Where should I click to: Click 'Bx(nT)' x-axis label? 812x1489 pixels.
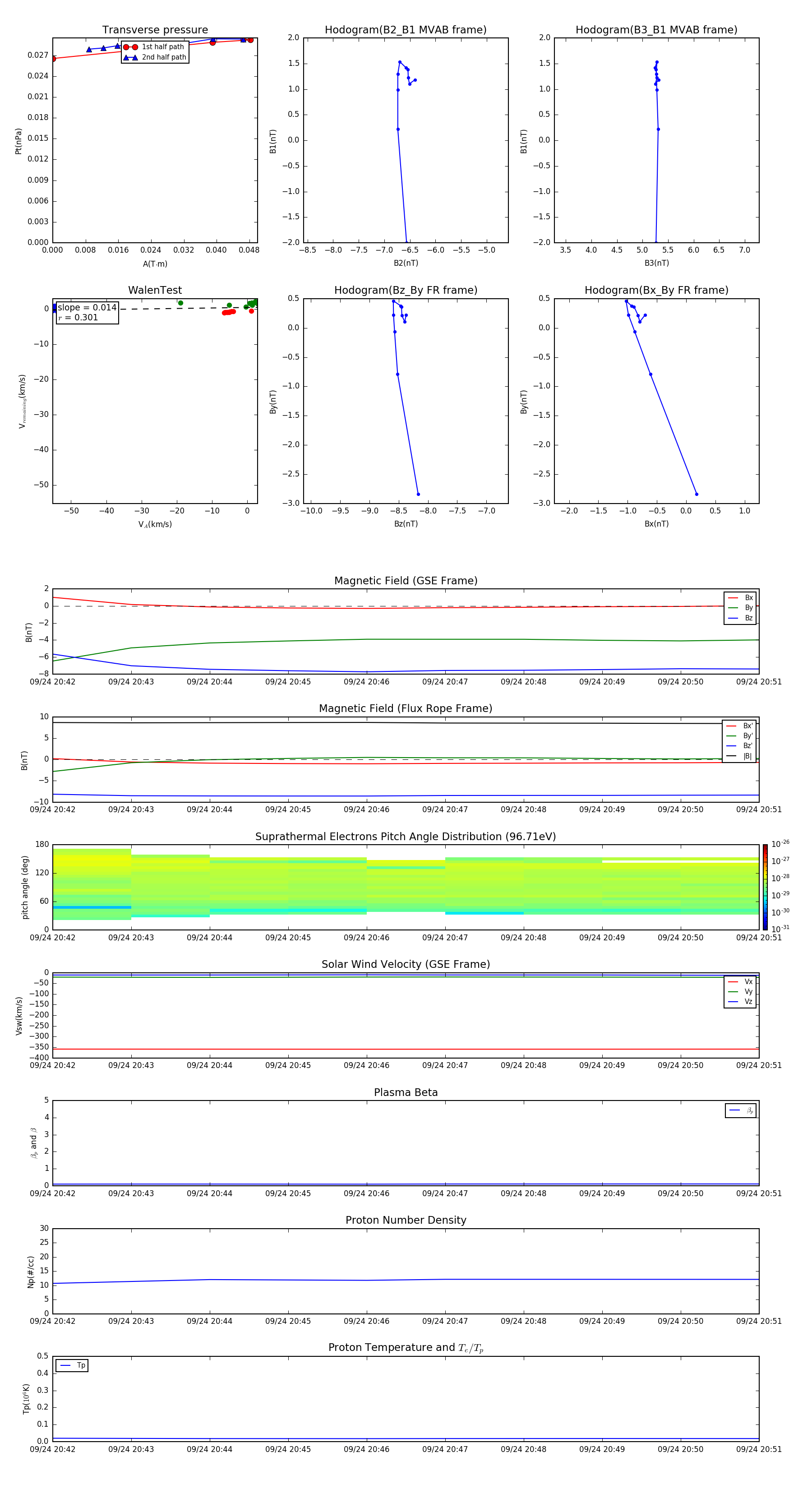click(x=656, y=524)
